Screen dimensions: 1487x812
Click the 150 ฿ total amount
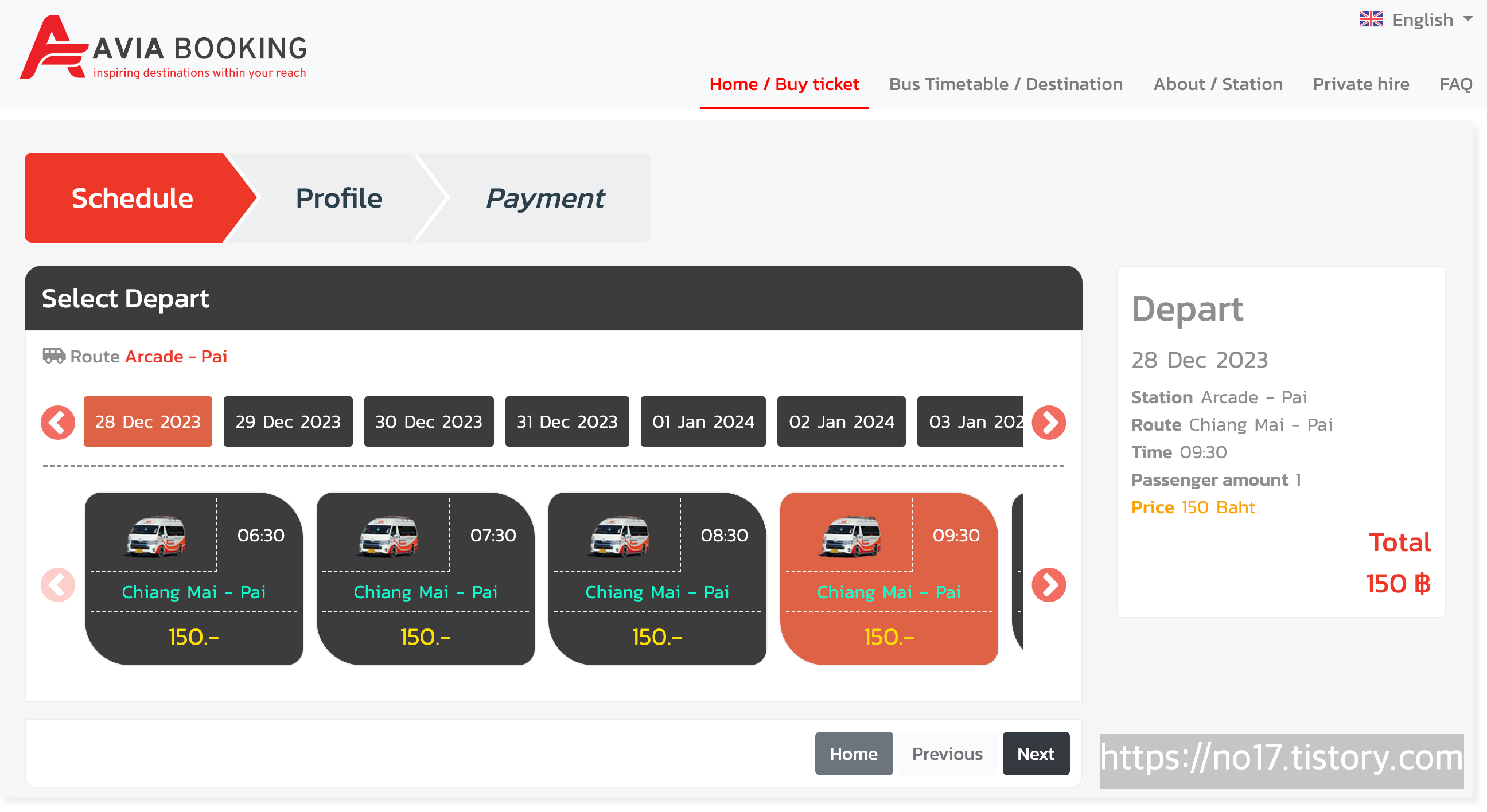(x=1399, y=583)
